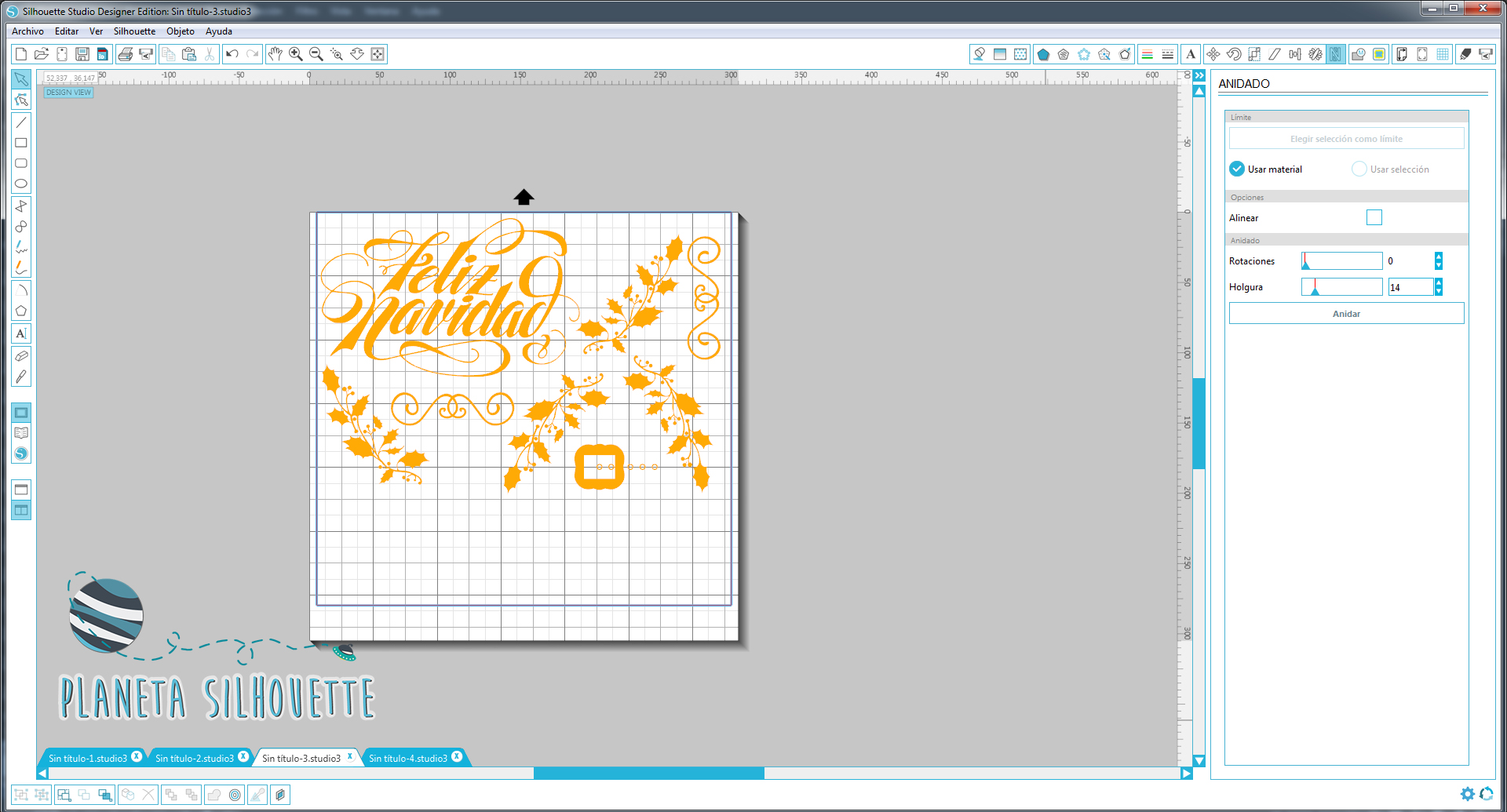Collapse the Anidado side panel with chevrons

(x=1199, y=75)
